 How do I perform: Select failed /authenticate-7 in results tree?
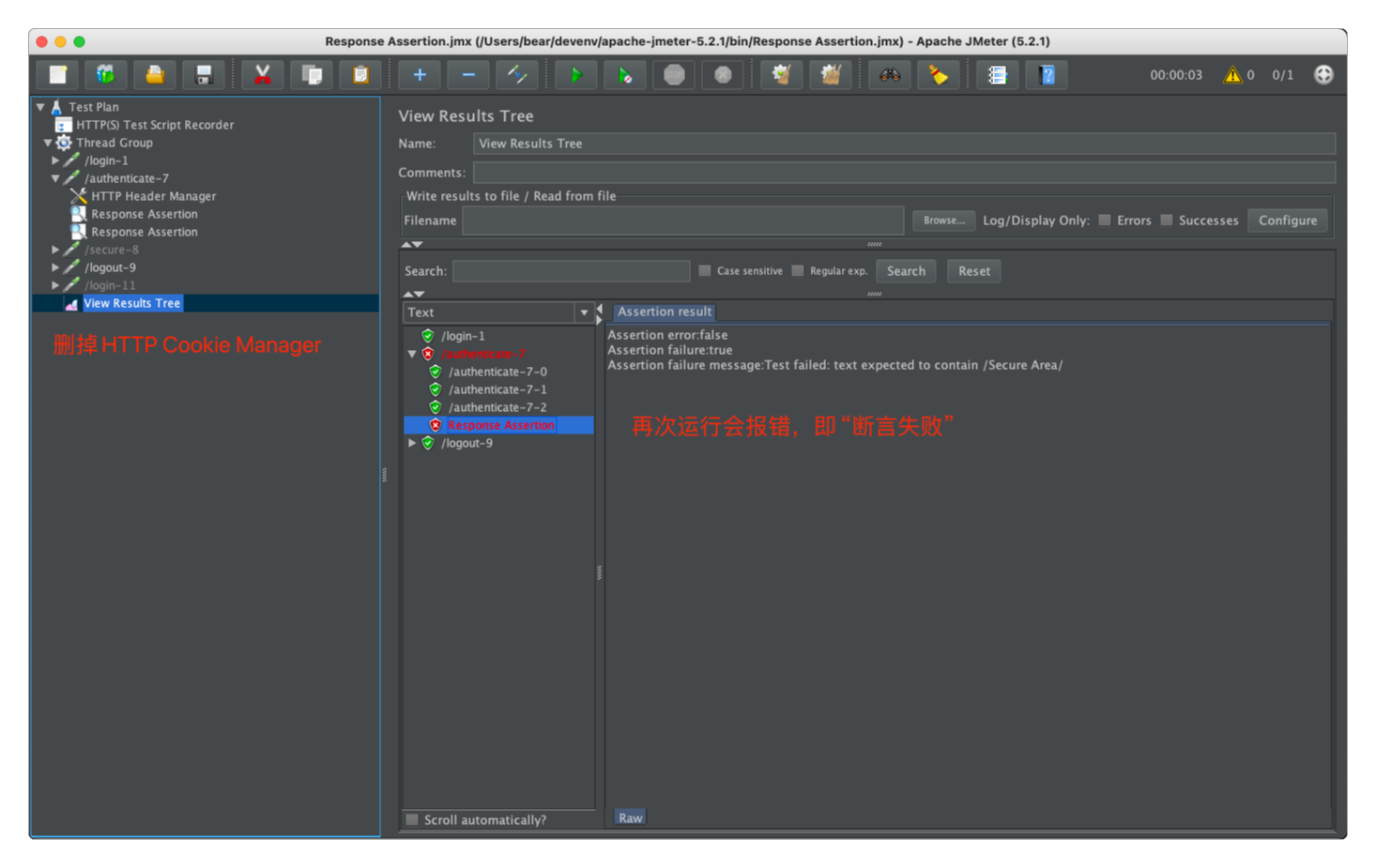pyautogui.click(x=482, y=354)
